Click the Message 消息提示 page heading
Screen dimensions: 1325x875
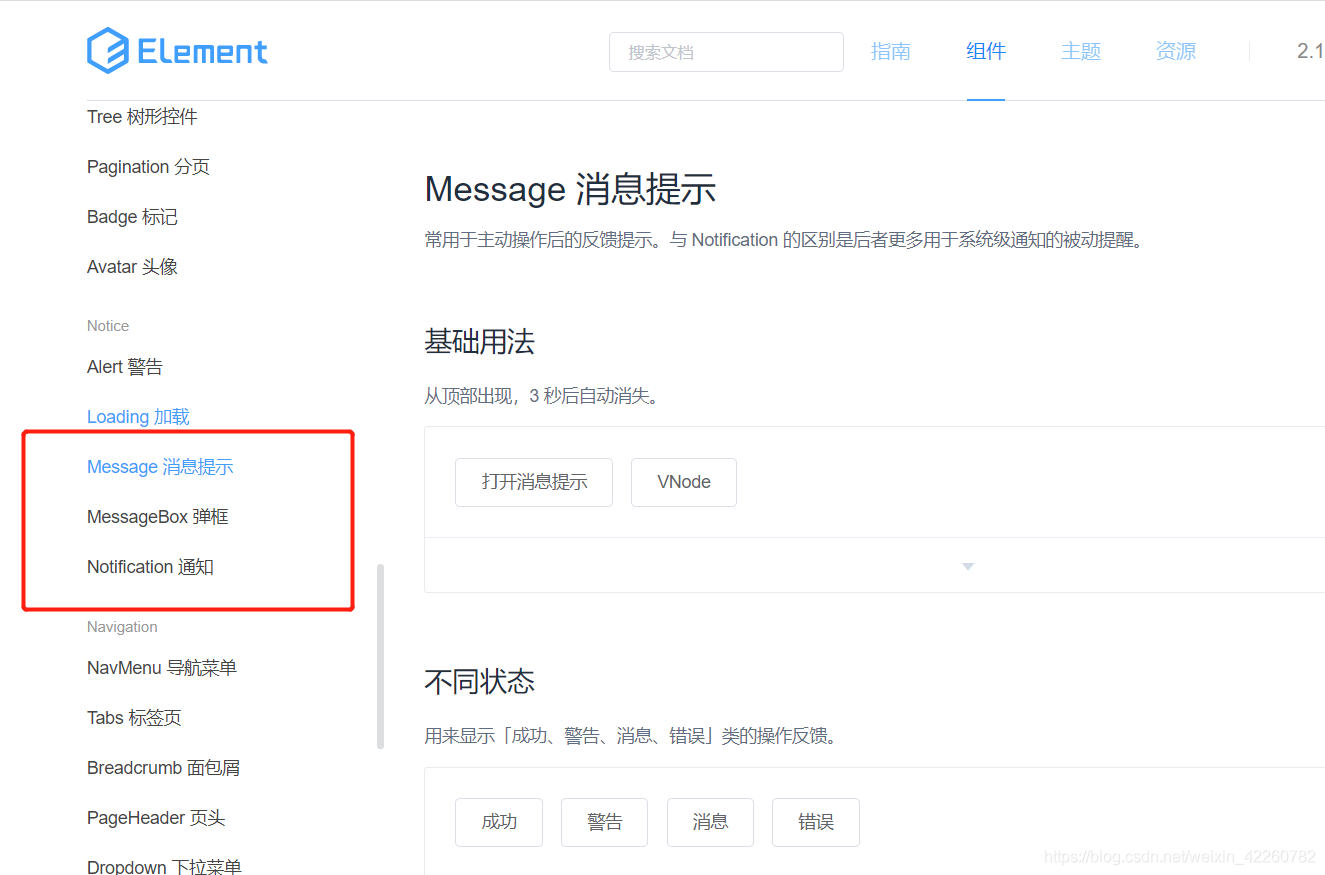[x=570, y=189]
